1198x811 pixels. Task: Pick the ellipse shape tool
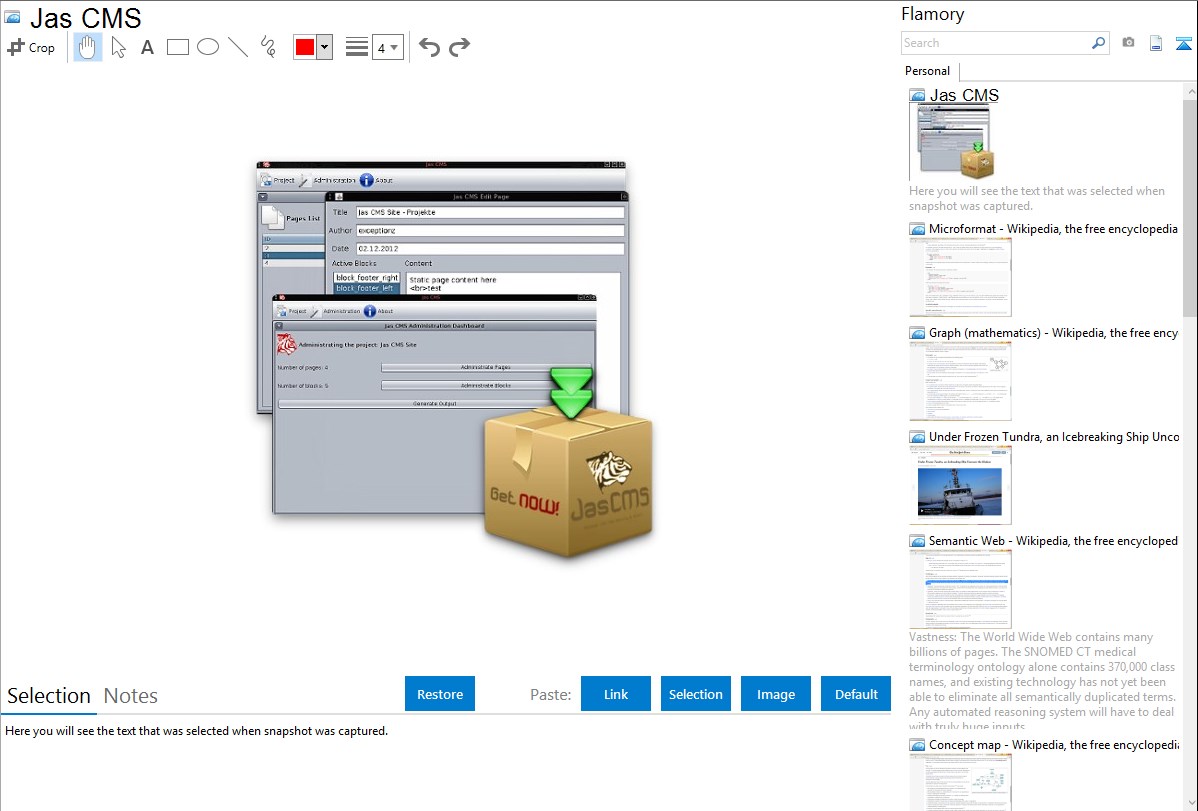[x=208, y=47]
